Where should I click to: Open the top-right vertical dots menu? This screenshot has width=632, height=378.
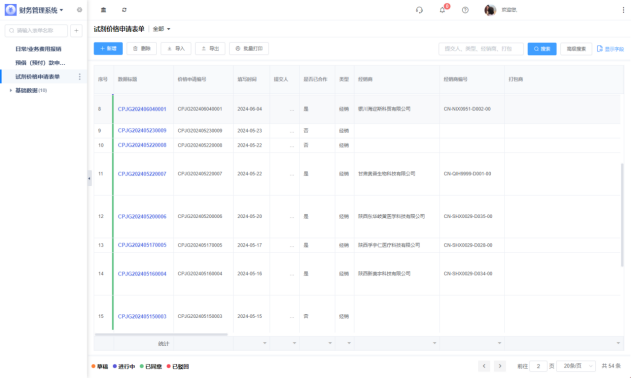coord(623,10)
